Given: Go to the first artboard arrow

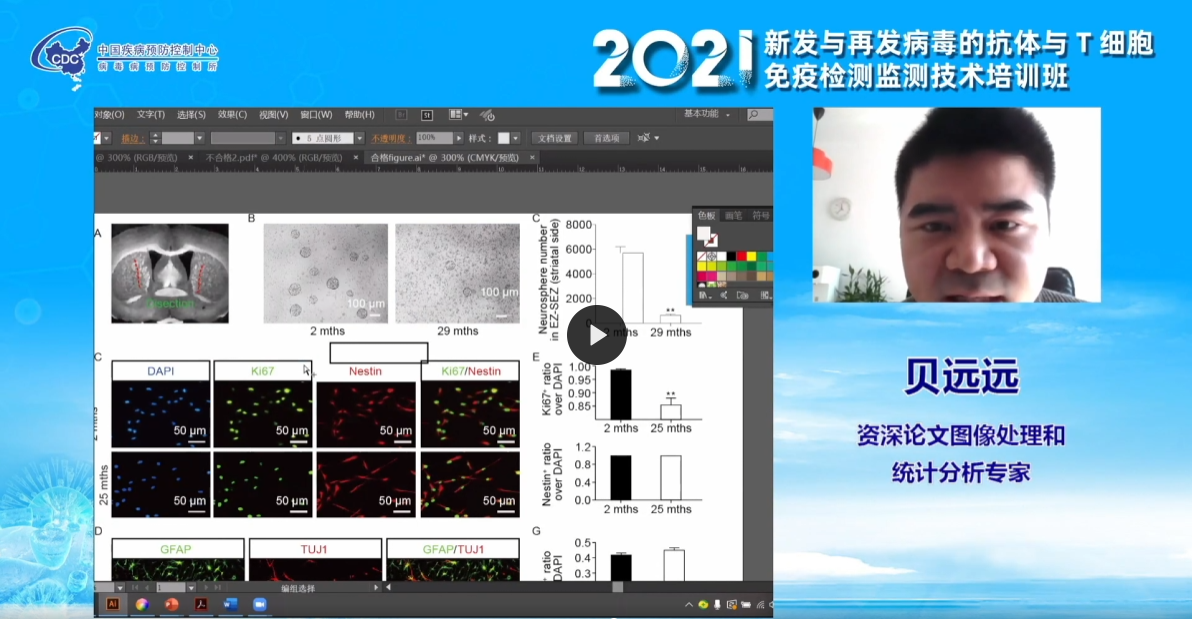Looking at the screenshot, I should pyautogui.click(x=135, y=588).
